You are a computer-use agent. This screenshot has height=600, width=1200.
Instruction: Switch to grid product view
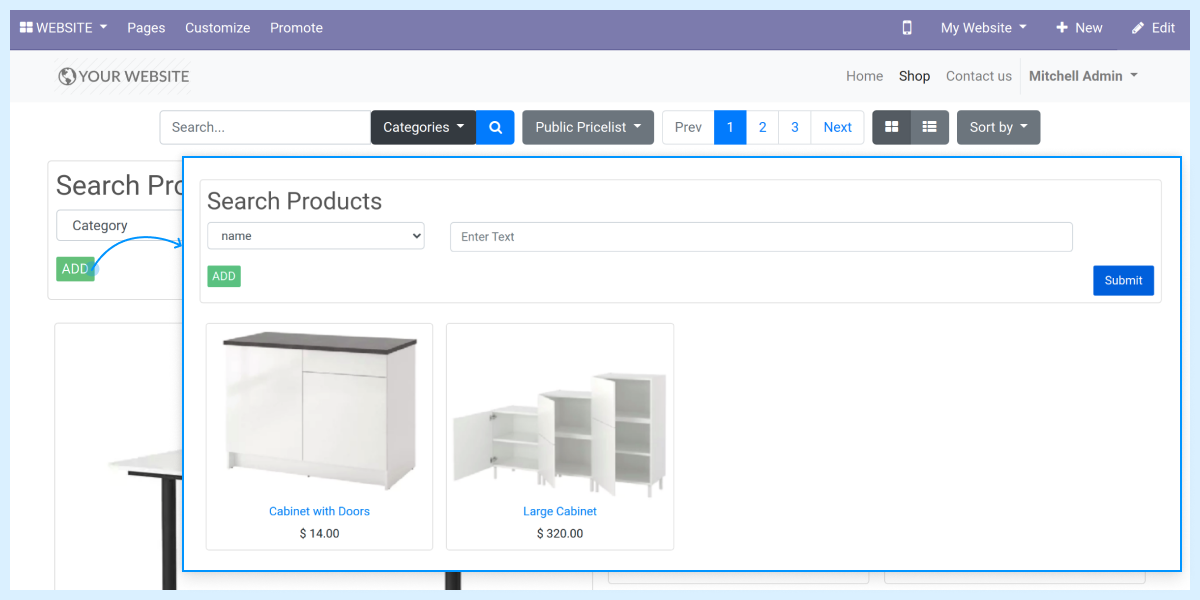891,127
